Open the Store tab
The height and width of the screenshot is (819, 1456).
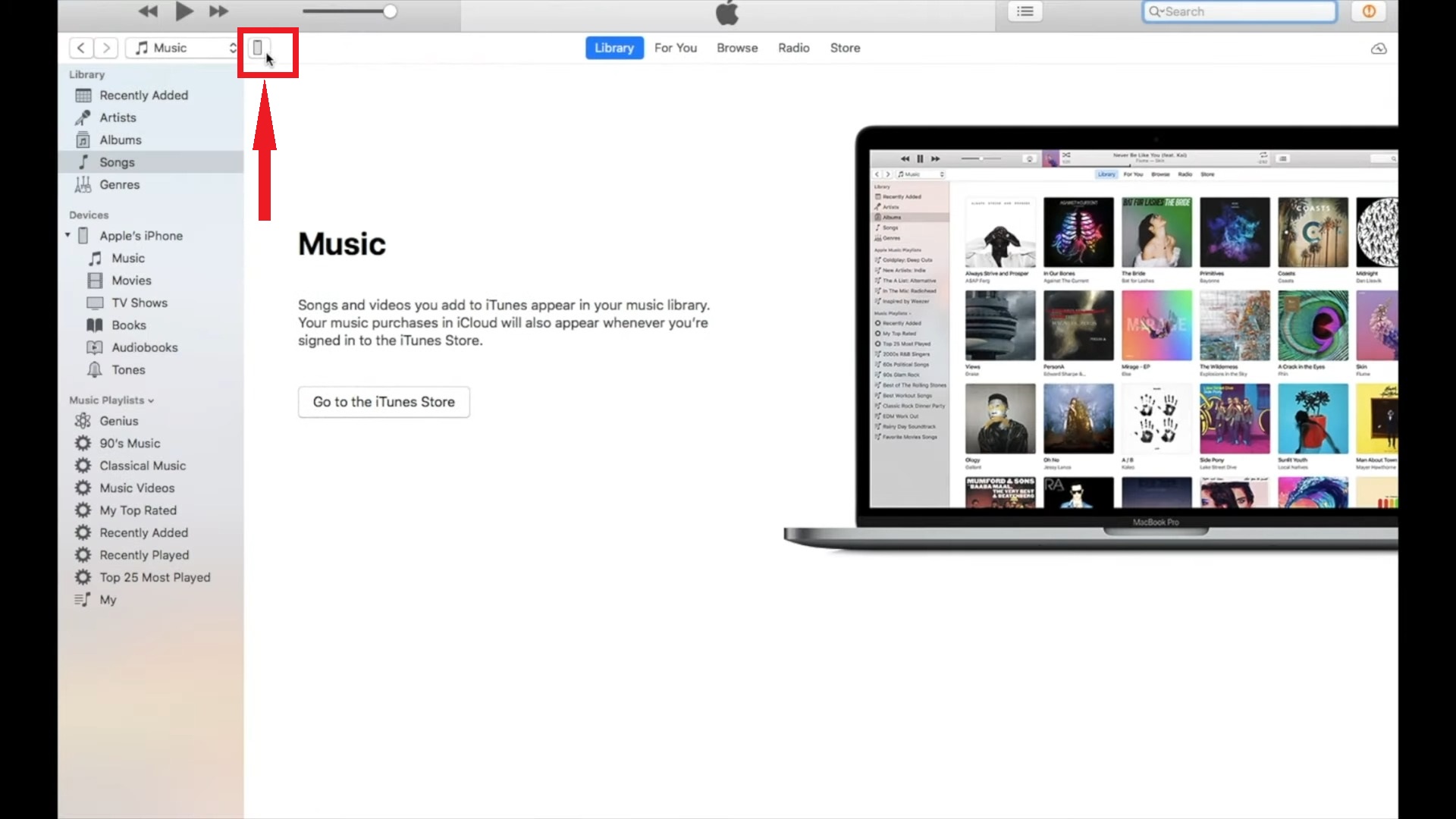tap(845, 48)
